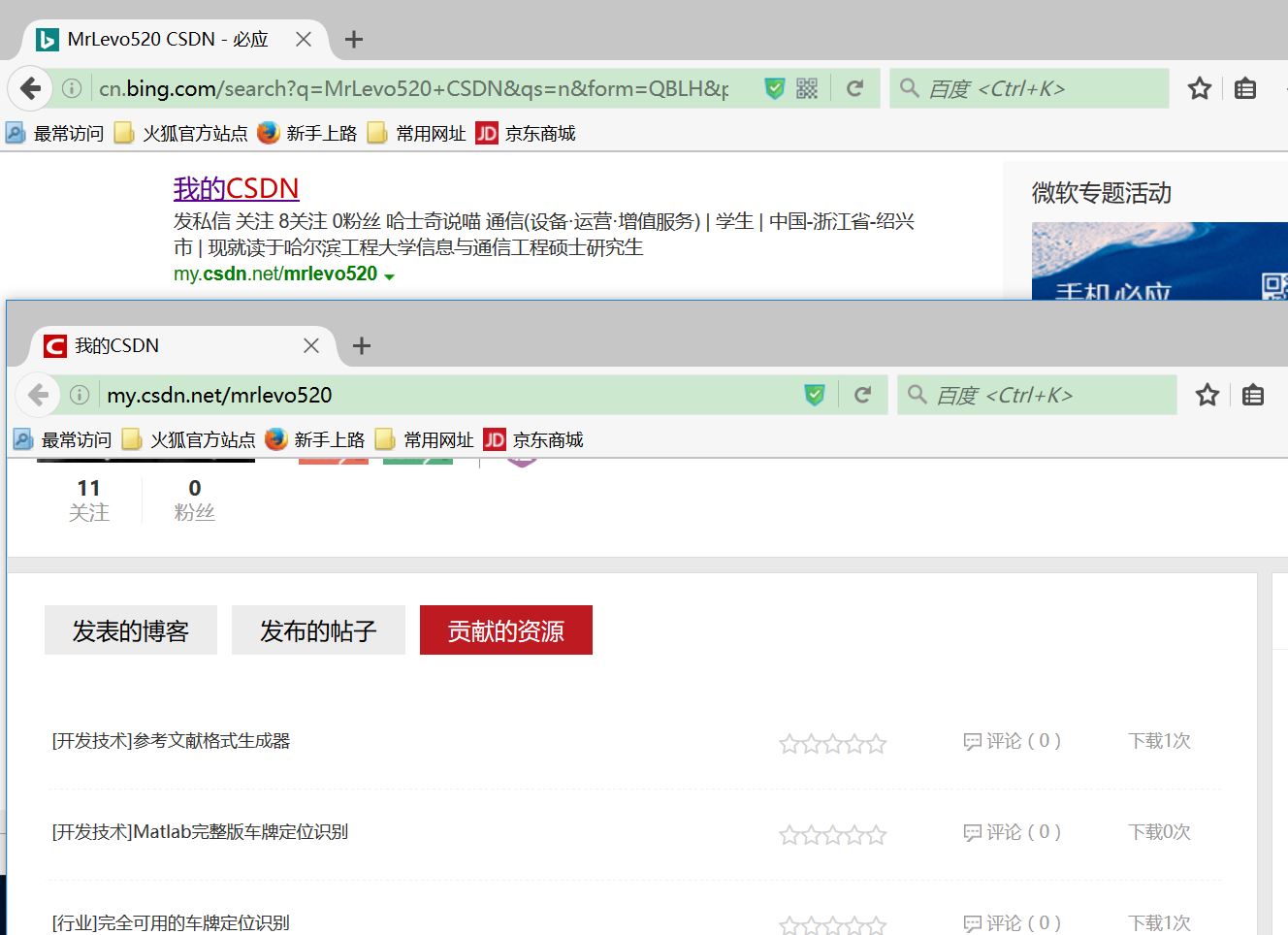Viewport: 1288px width, 935px height.
Task: Open the 微软专题活动 banner image
Action: pyautogui.click(x=1160, y=261)
